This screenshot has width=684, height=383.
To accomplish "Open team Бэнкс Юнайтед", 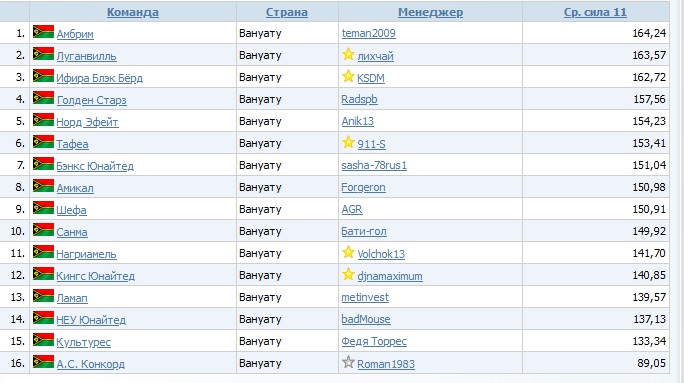I will pyautogui.click(x=95, y=166).
